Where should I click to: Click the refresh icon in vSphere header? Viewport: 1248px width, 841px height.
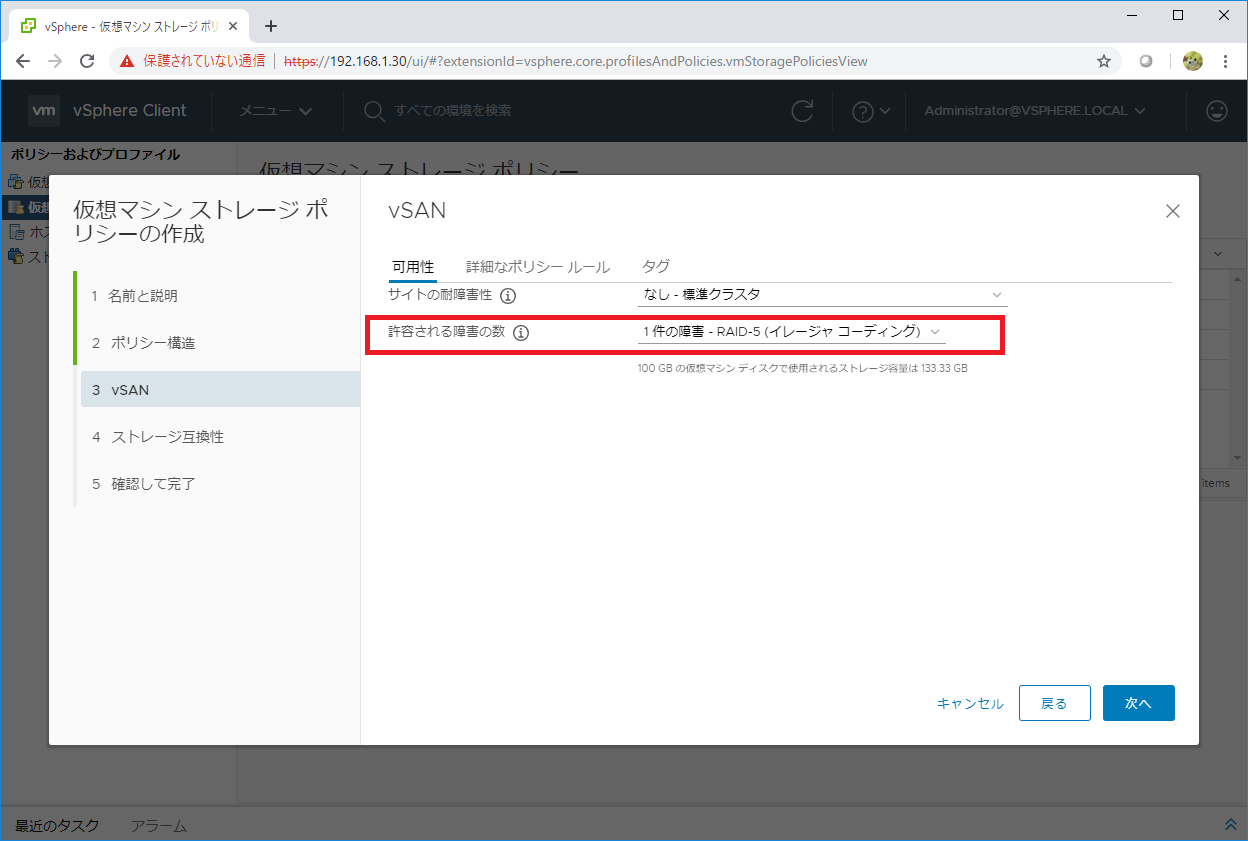(x=802, y=111)
